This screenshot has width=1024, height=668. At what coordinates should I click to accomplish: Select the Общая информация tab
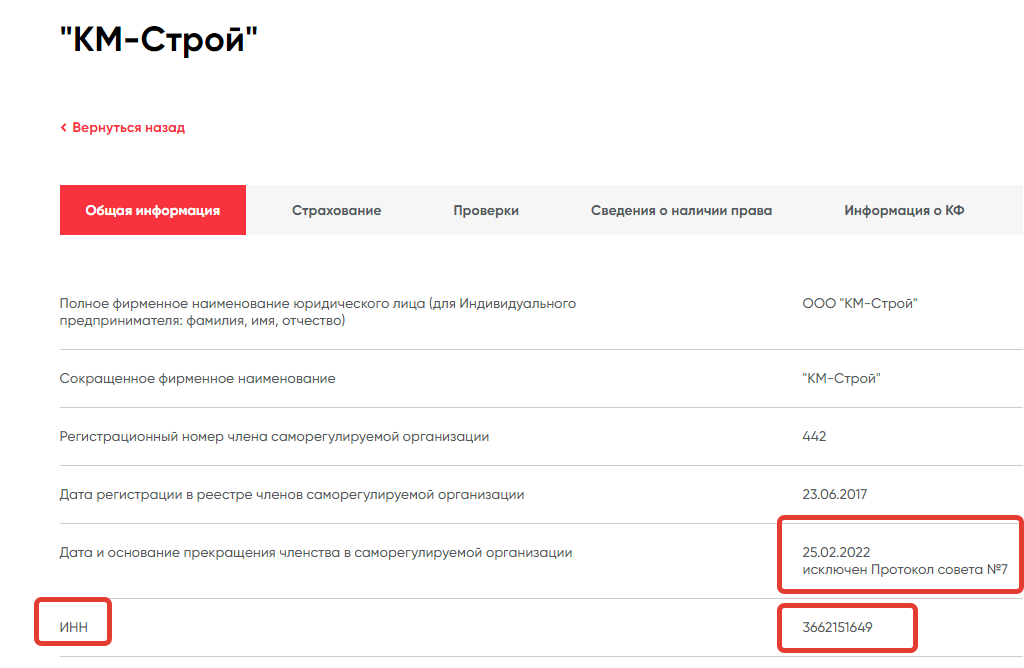click(153, 211)
